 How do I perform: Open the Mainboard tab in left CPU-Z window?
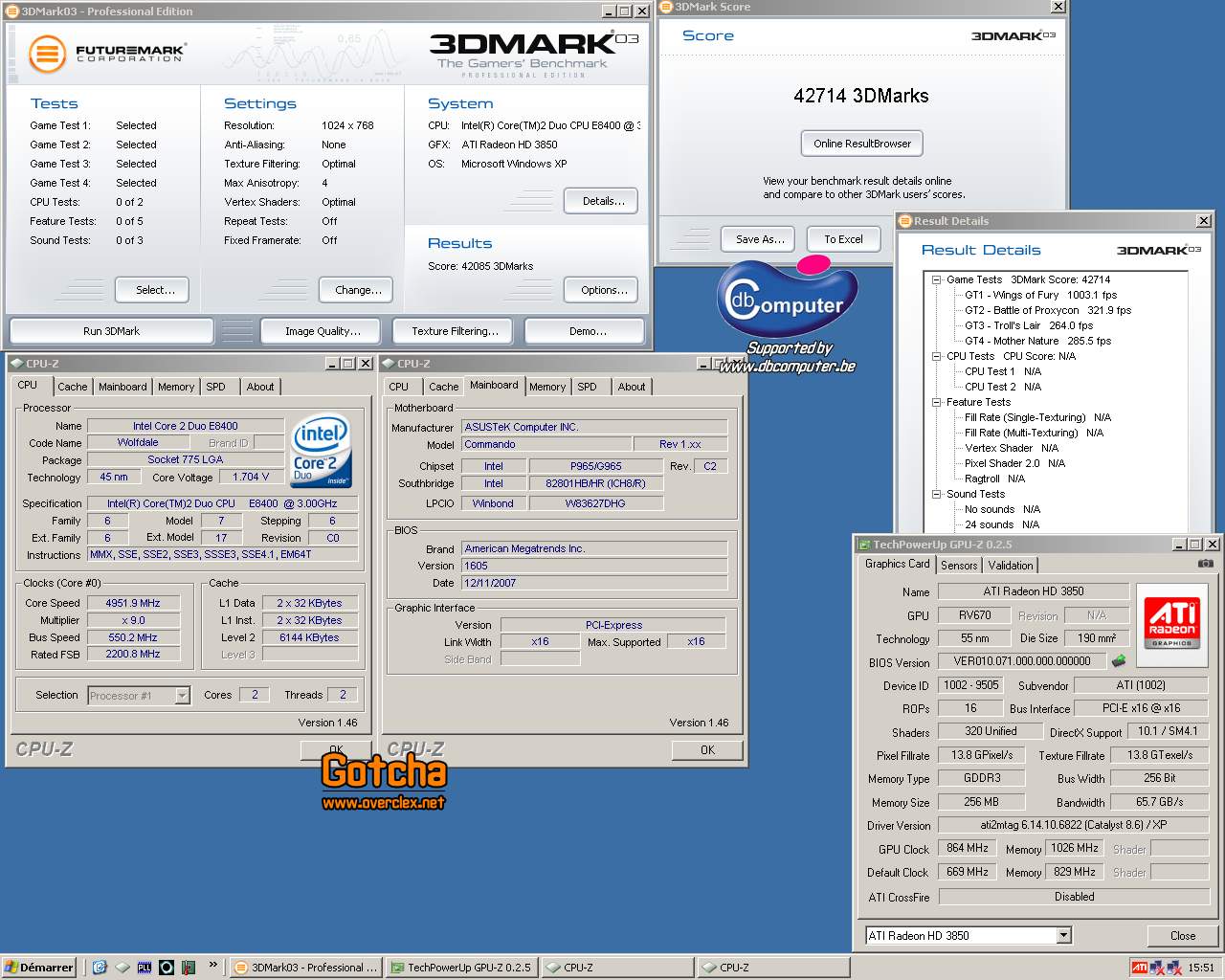coord(122,387)
